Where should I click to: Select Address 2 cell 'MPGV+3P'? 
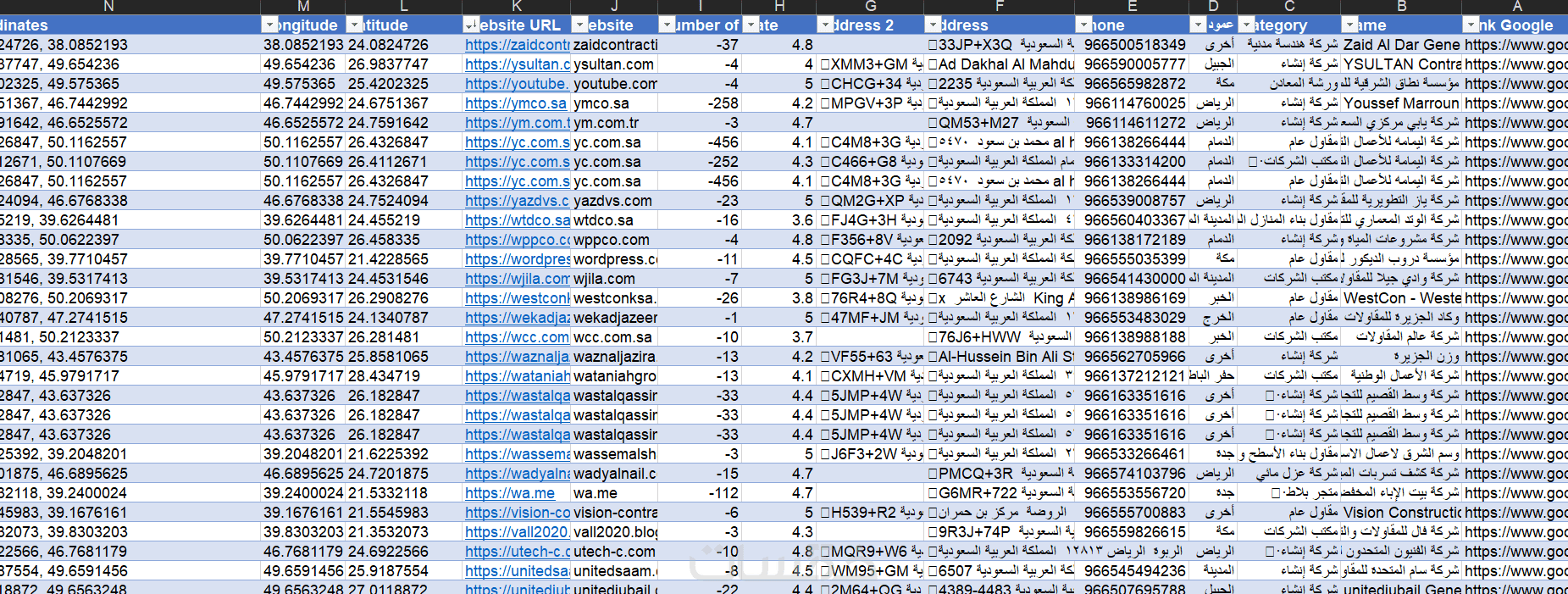(870, 103)
